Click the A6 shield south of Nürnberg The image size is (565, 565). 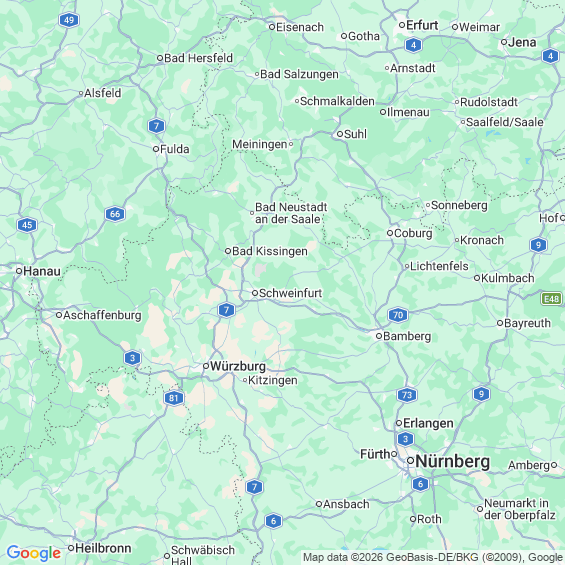click(421, 484)
